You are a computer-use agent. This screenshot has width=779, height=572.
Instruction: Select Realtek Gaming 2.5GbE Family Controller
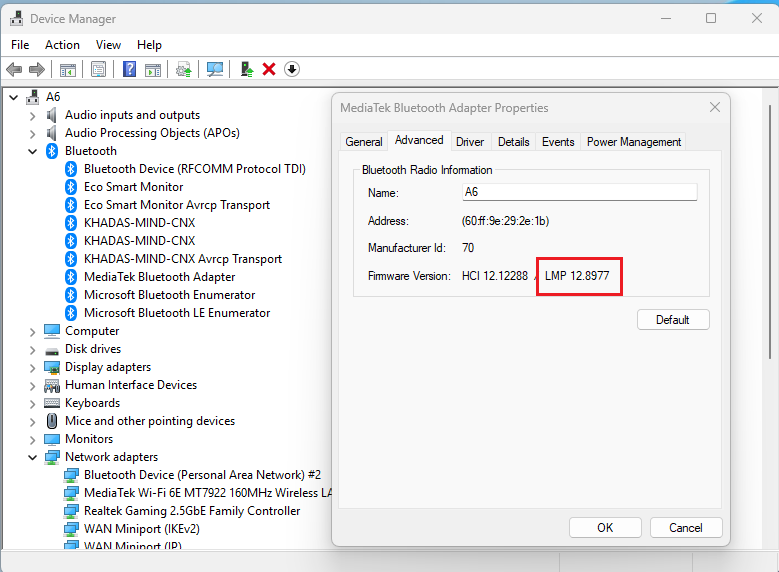[x=192, y=511]
